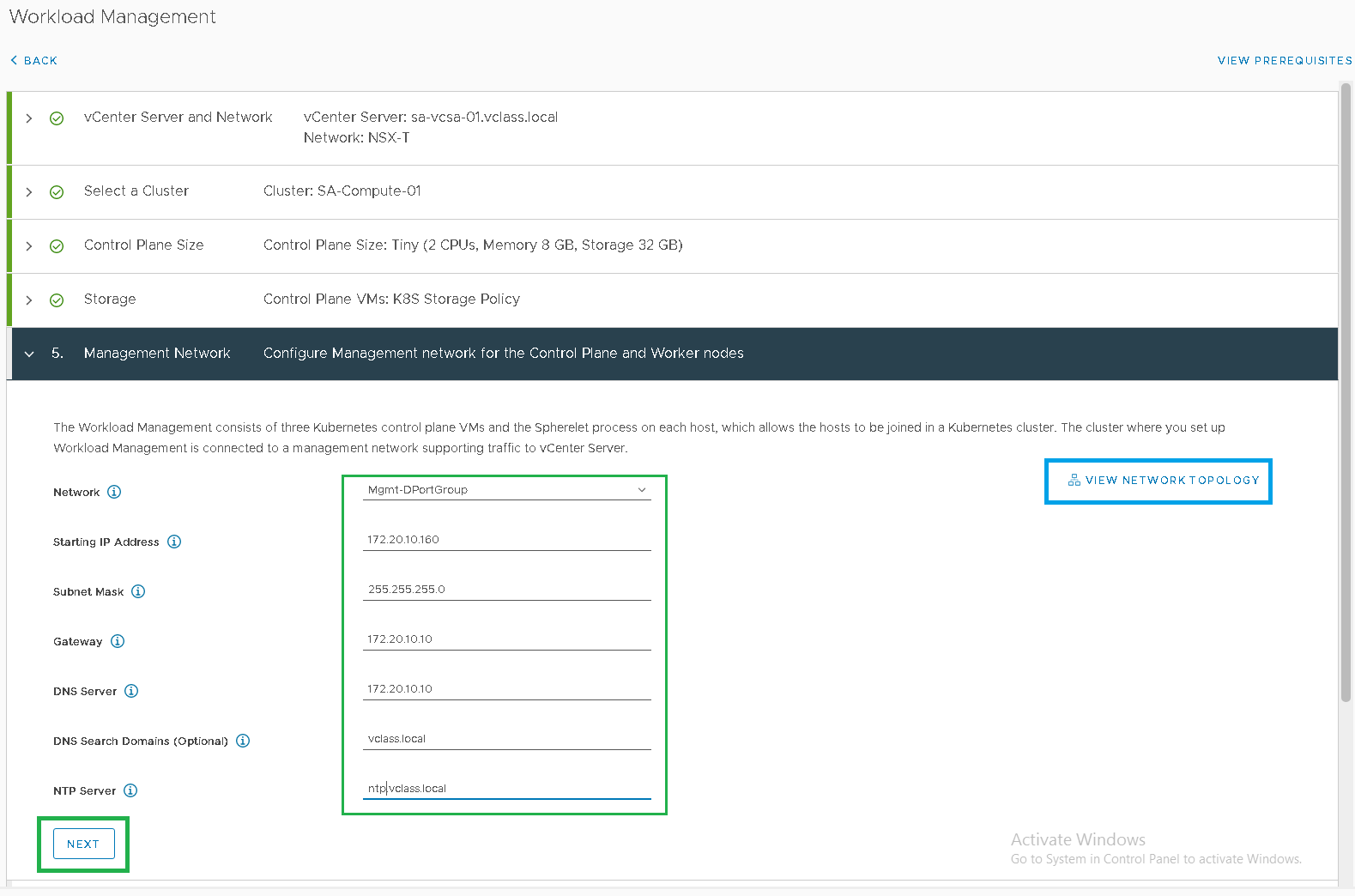
Task: Click the Subnet Mask info icon
Action: tap(138, 591)
